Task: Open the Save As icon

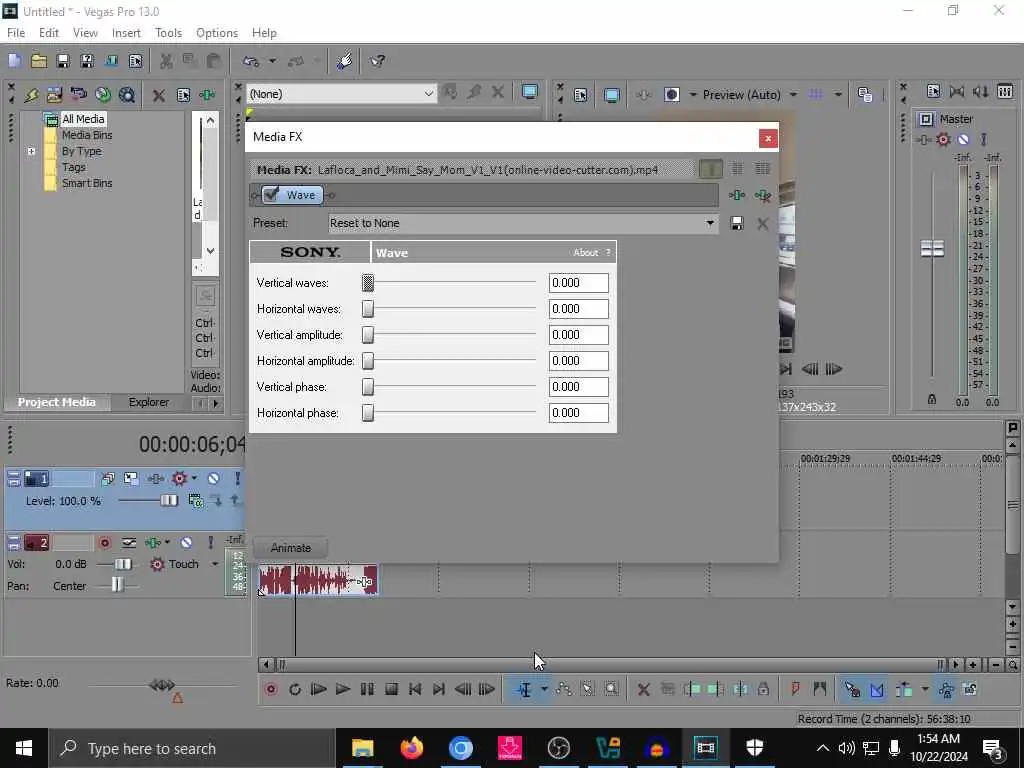Action: click(87, 61)
